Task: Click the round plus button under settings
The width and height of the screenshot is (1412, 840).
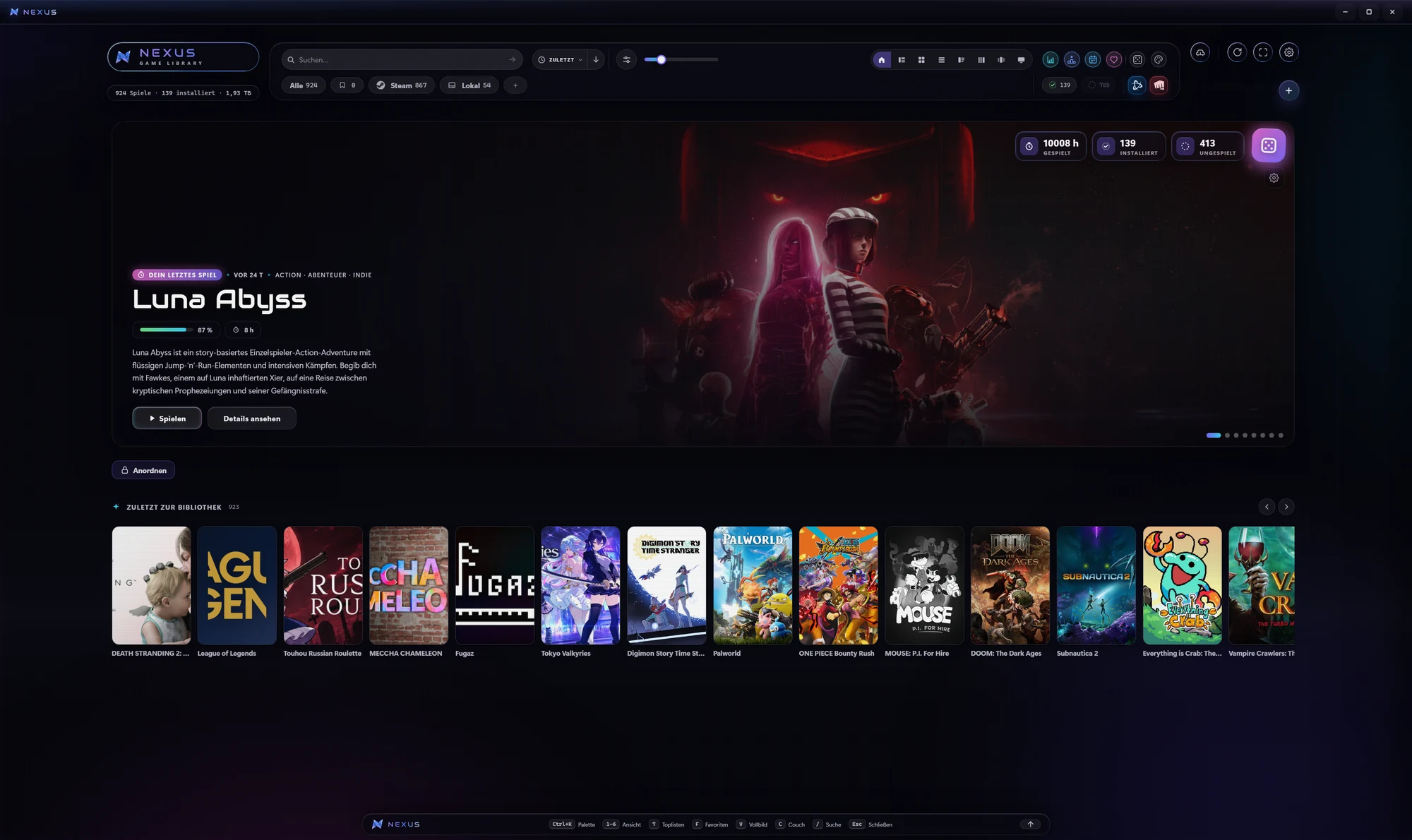Action: pos(1288,90)
